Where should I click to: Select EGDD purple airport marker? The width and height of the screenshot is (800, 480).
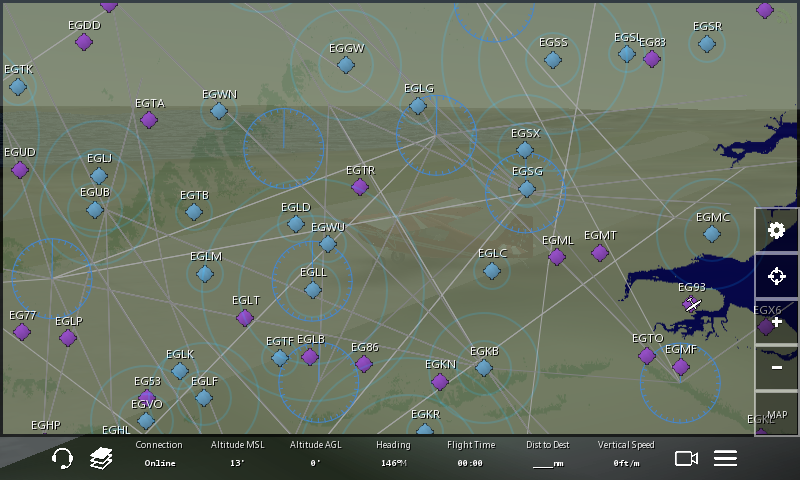84,42
